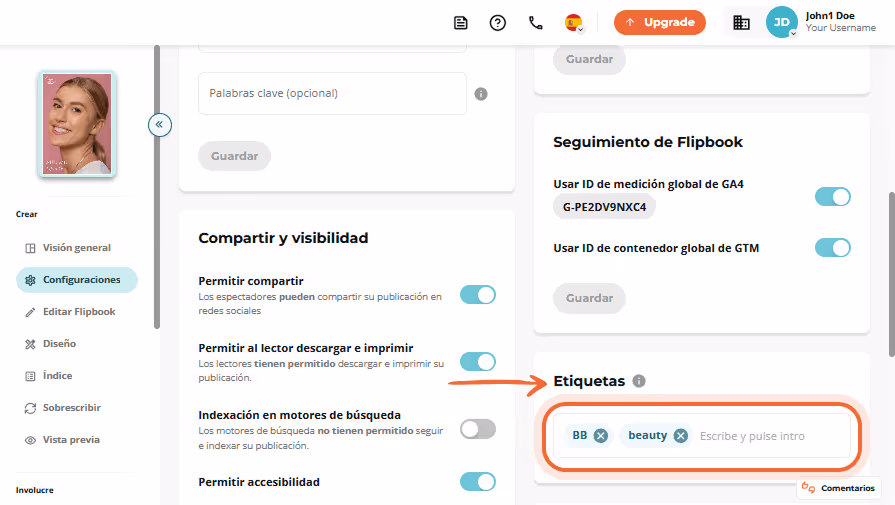Open the Comentarios feedback button
Screen dimensions: 895x505
(838, 488)
